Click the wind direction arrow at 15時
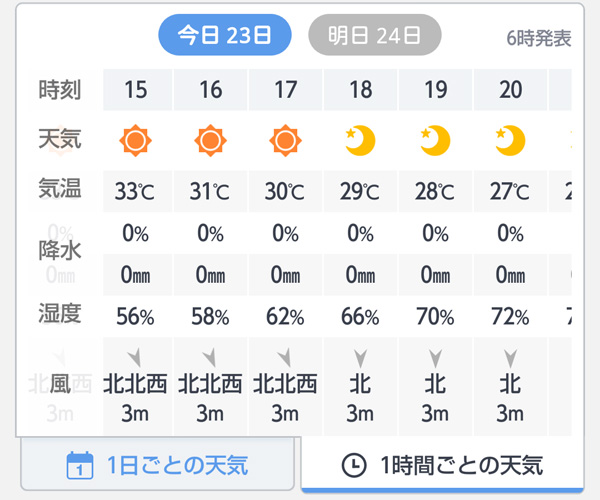Image resolution: width=600 pixels, height=500 pixels. coord(136,357)
